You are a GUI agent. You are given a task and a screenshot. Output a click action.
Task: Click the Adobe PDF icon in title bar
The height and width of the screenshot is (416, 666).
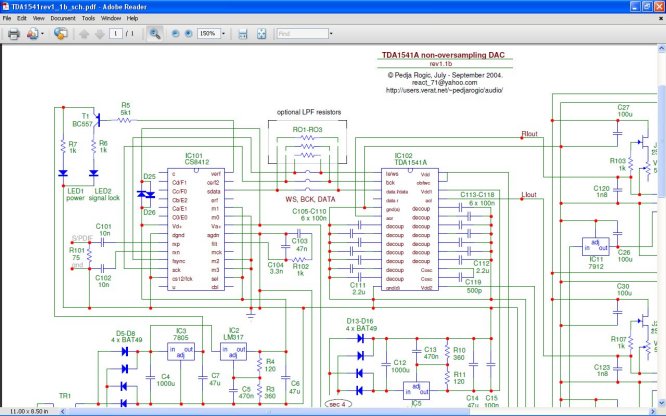tap(6, 6)
